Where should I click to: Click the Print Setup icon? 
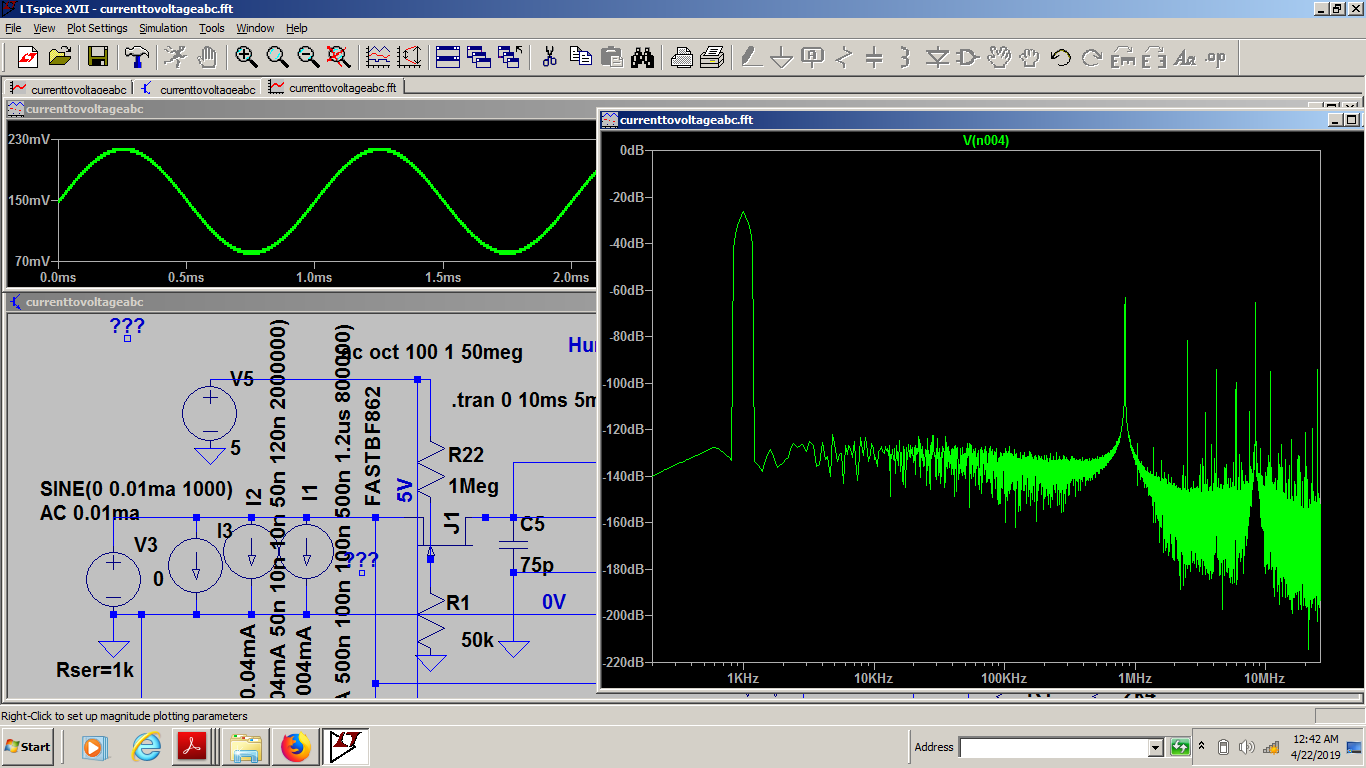tap(682, 57)
